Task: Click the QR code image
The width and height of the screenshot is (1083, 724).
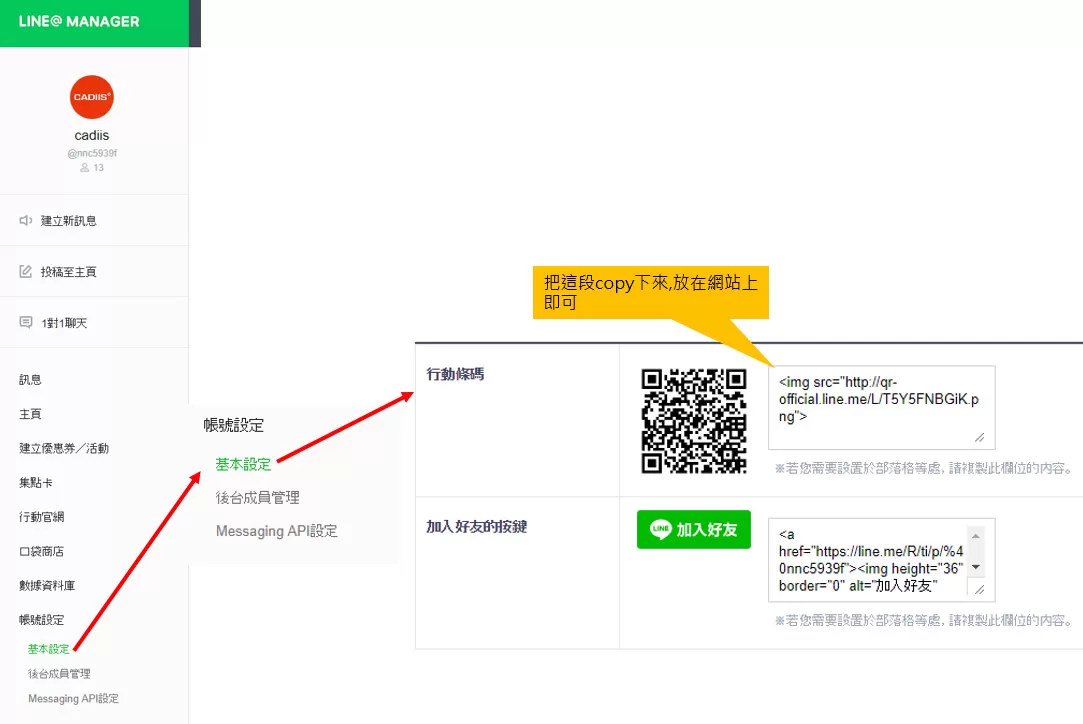Action: tap(694, 420)
